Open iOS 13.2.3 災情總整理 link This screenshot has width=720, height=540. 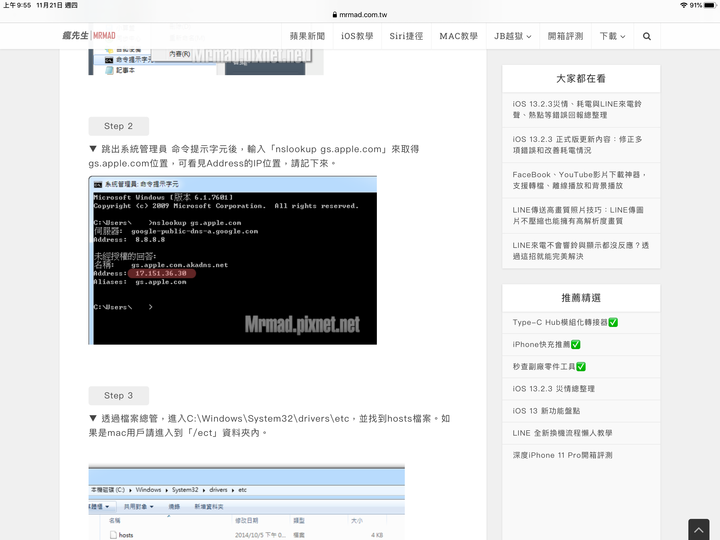click(553, 388)
